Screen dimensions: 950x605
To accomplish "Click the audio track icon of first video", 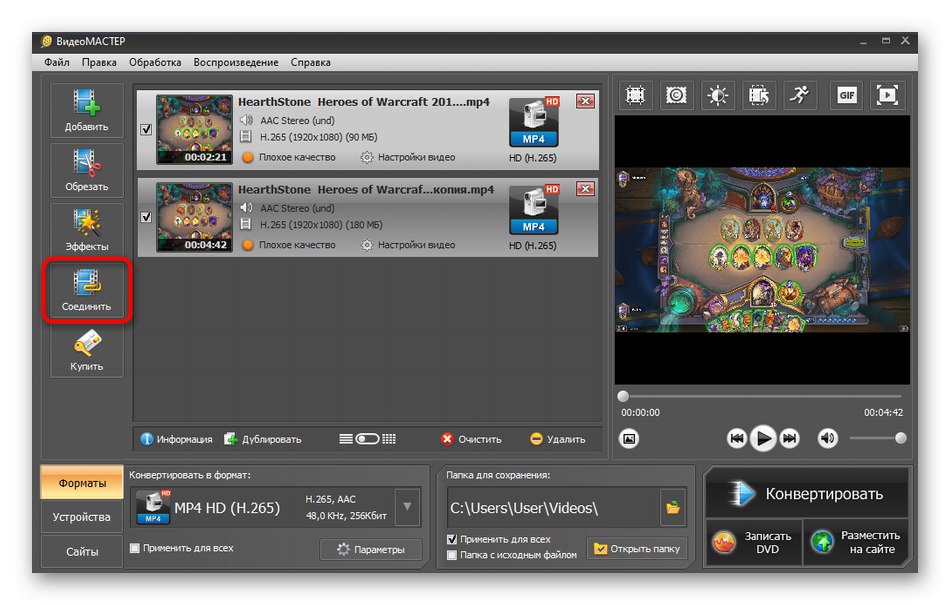I will pos(246,120).
